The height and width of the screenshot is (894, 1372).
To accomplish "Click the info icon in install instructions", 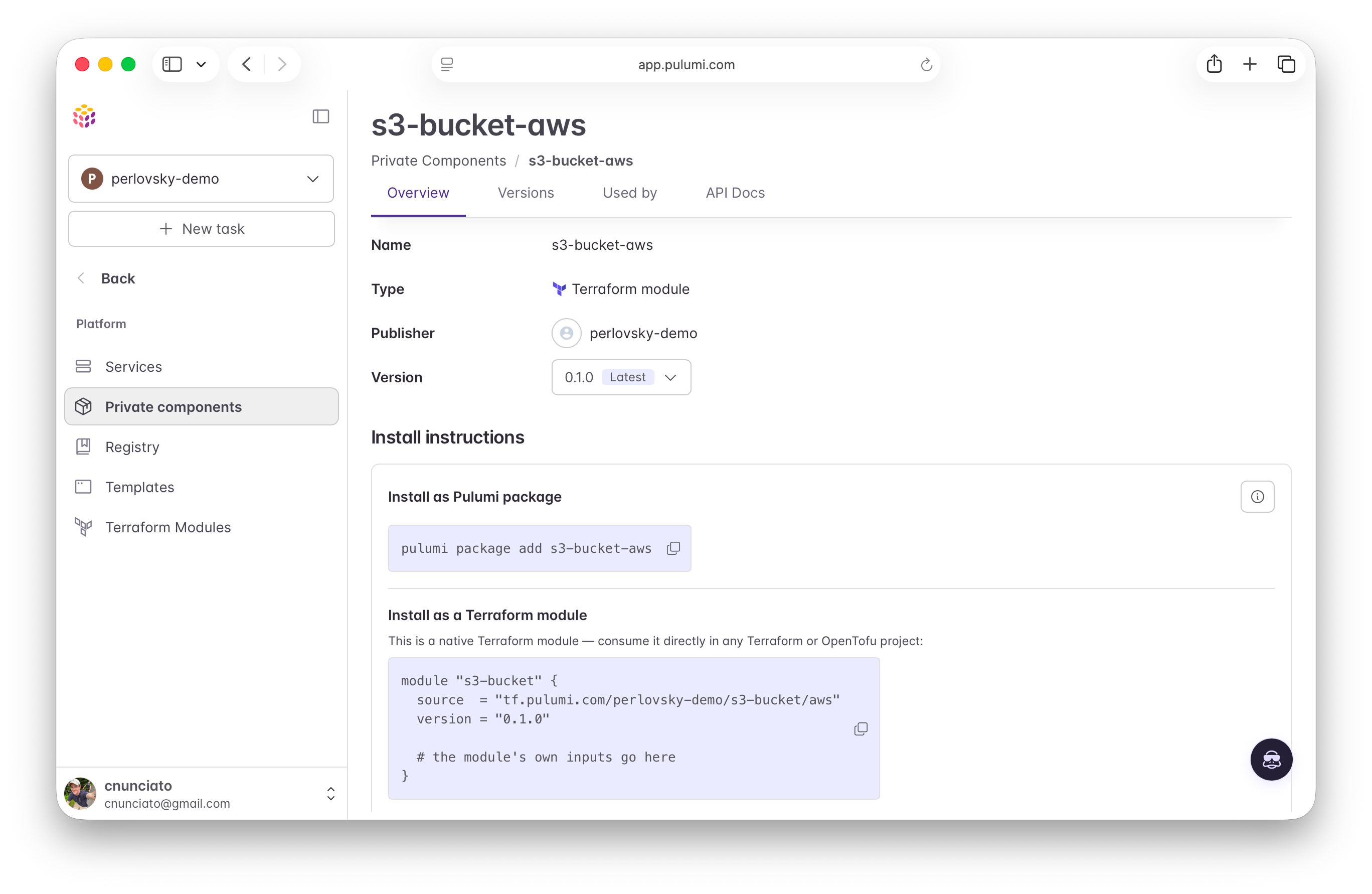I will 1257,496.
